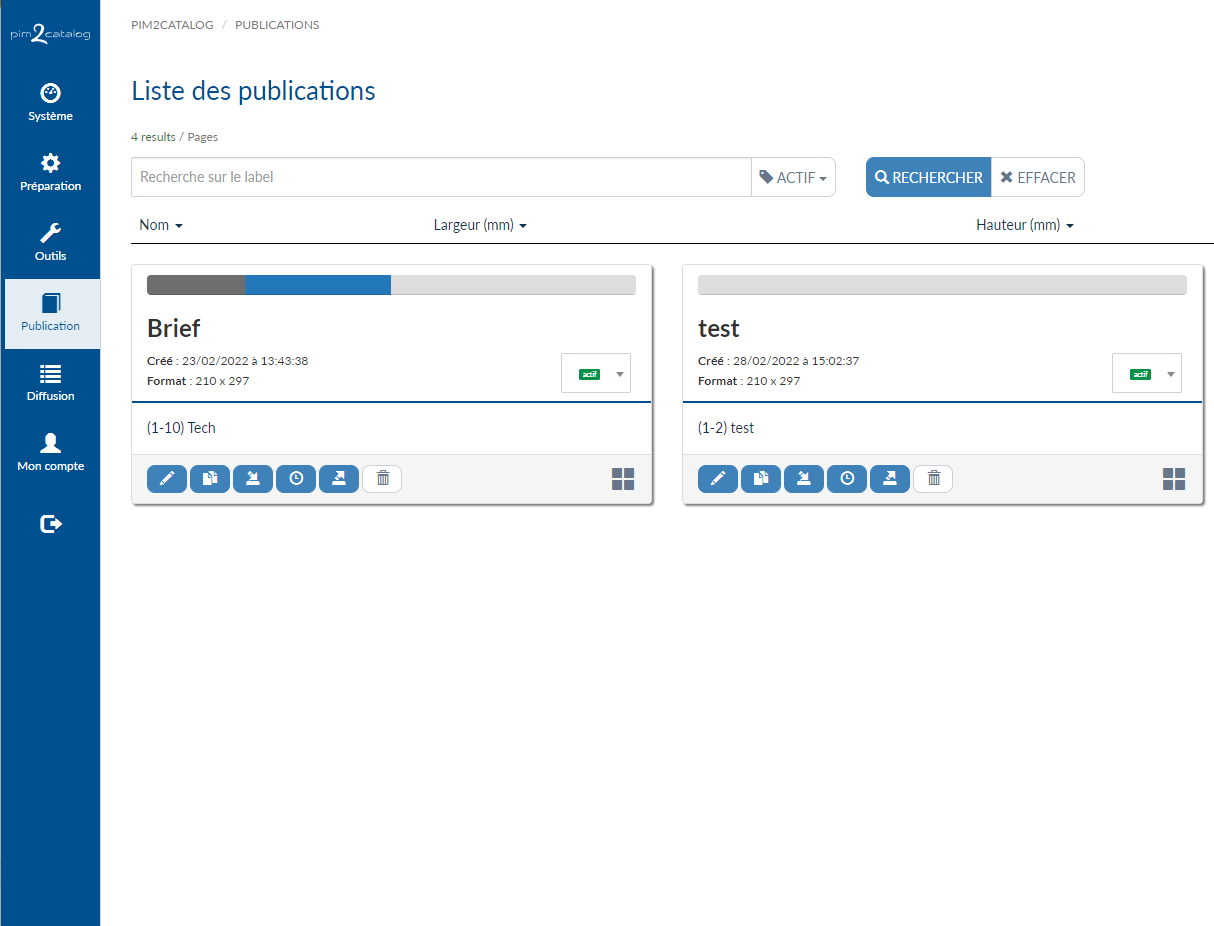Click the PUBLICATIONS breadcrumb

277,25
